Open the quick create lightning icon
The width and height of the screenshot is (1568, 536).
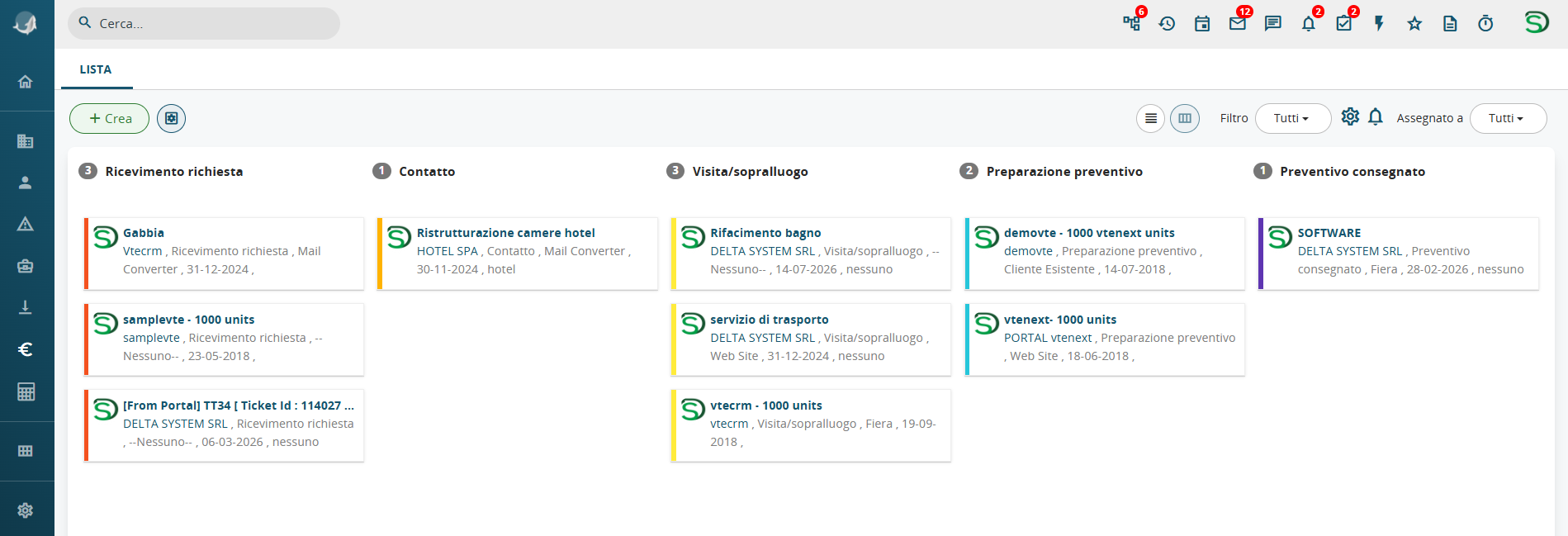[1379, 24]
